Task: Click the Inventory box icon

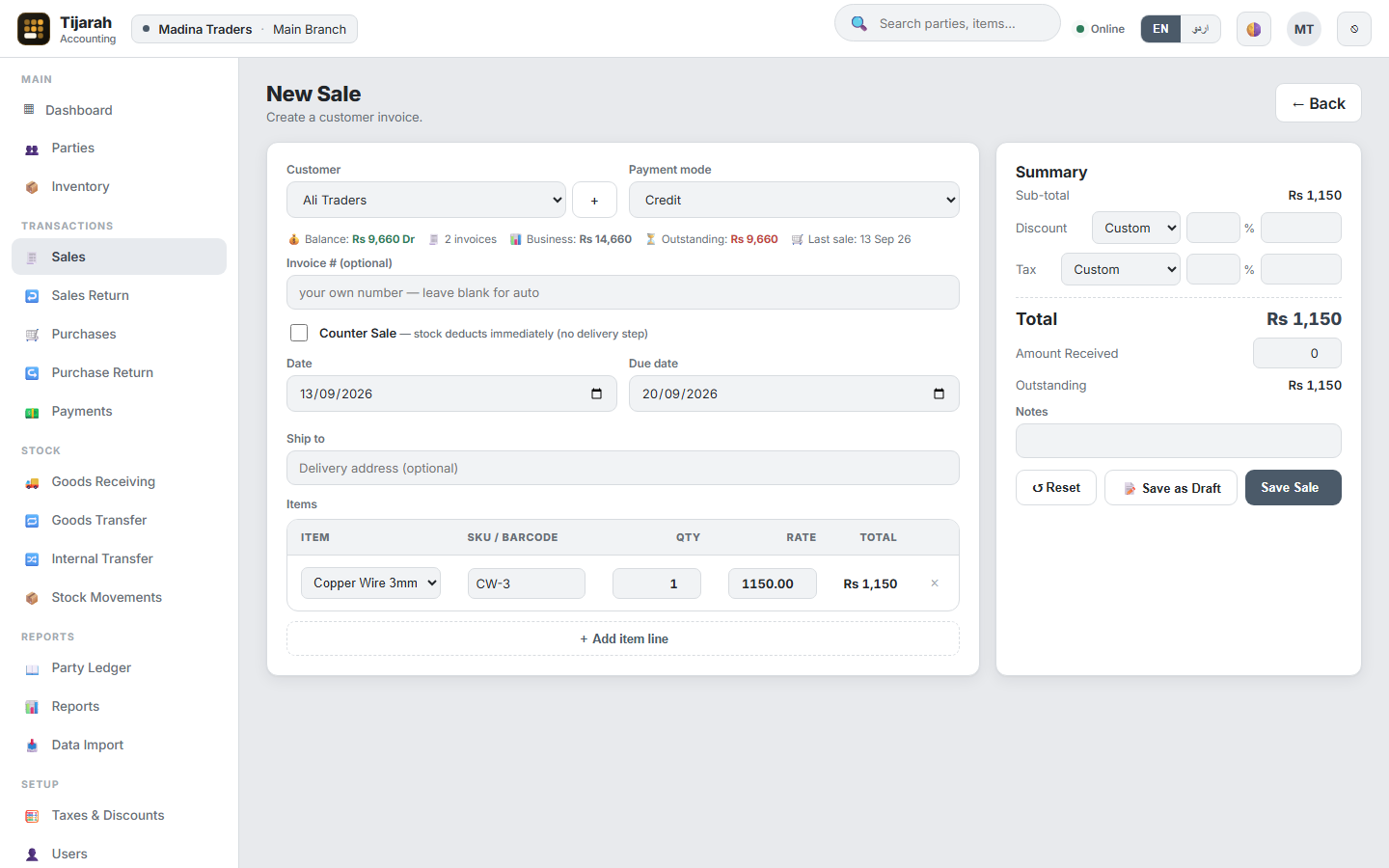Action: [x=32, y=187]
